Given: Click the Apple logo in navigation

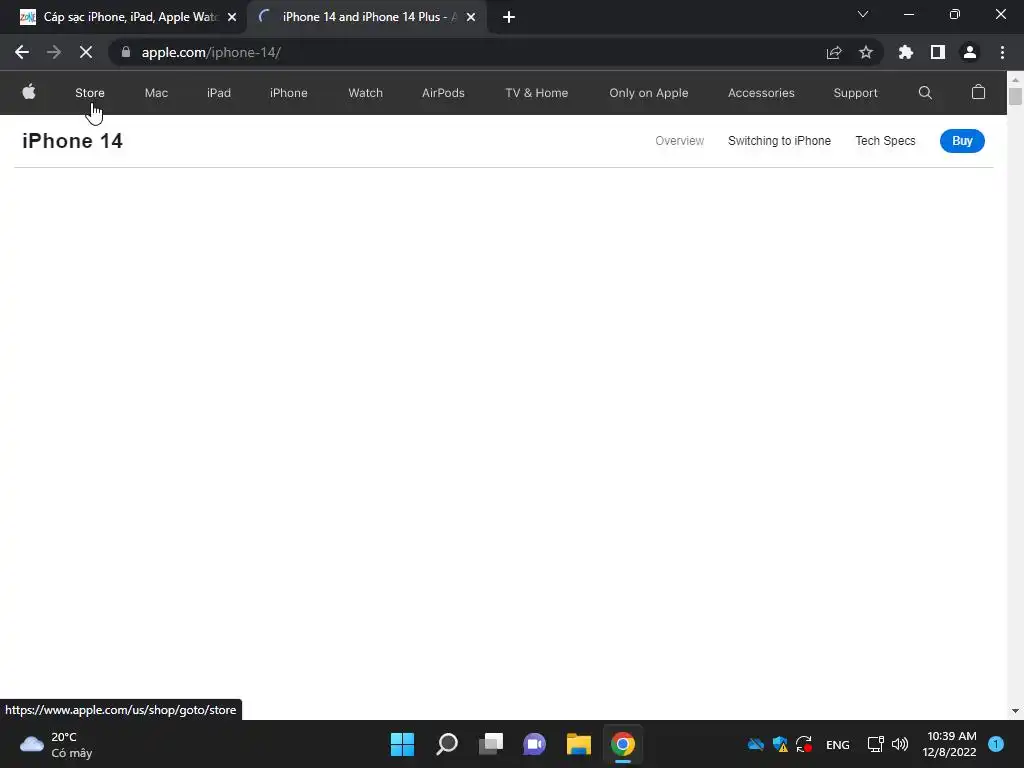Looking at the screenshot, I should click(29, 92).
